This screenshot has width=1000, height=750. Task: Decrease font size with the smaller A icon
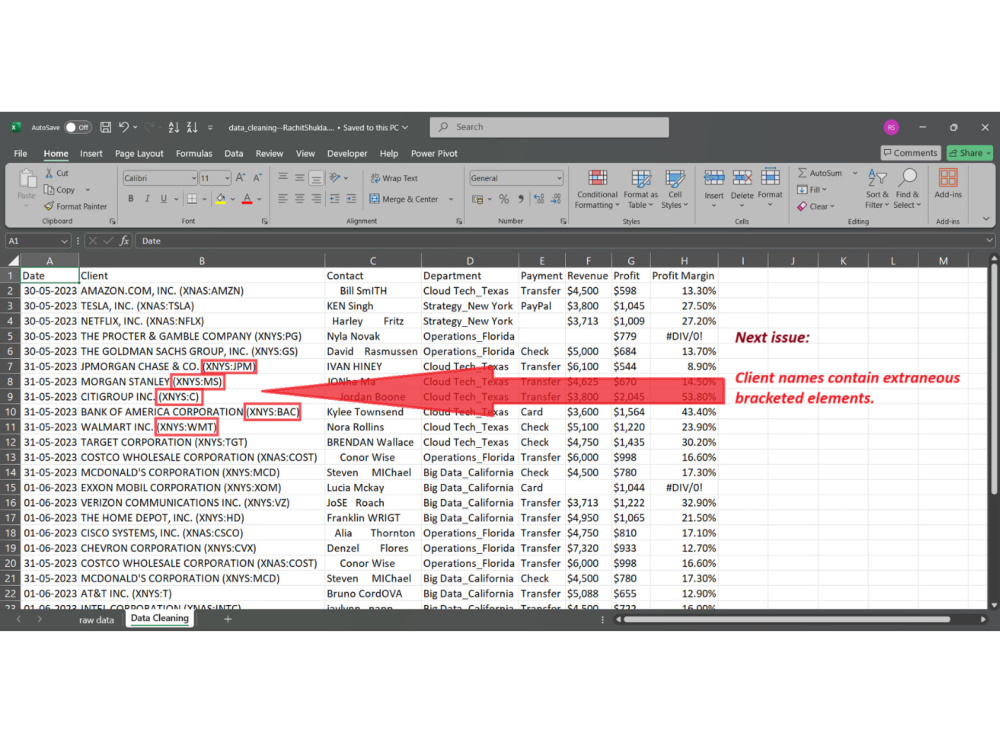click(x=257, y=178)
